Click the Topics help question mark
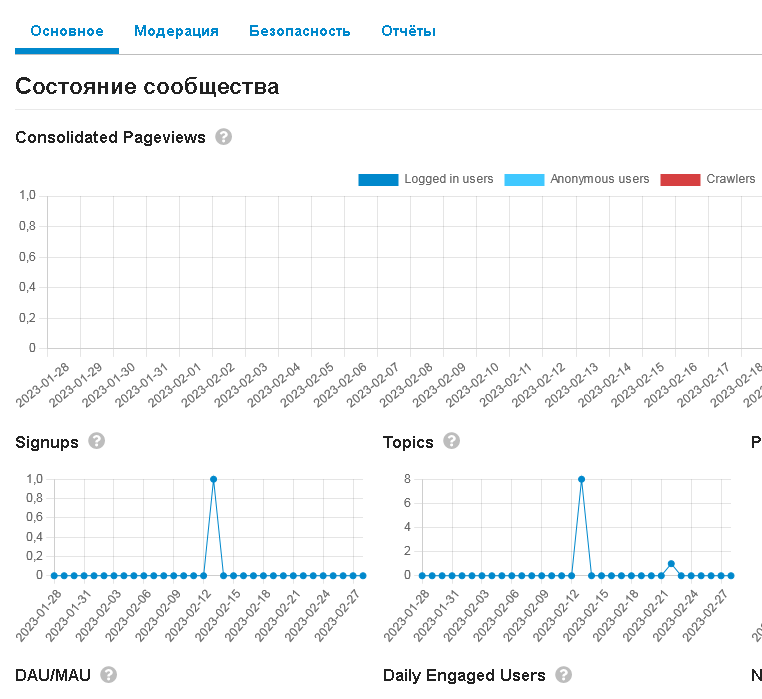 451,441
